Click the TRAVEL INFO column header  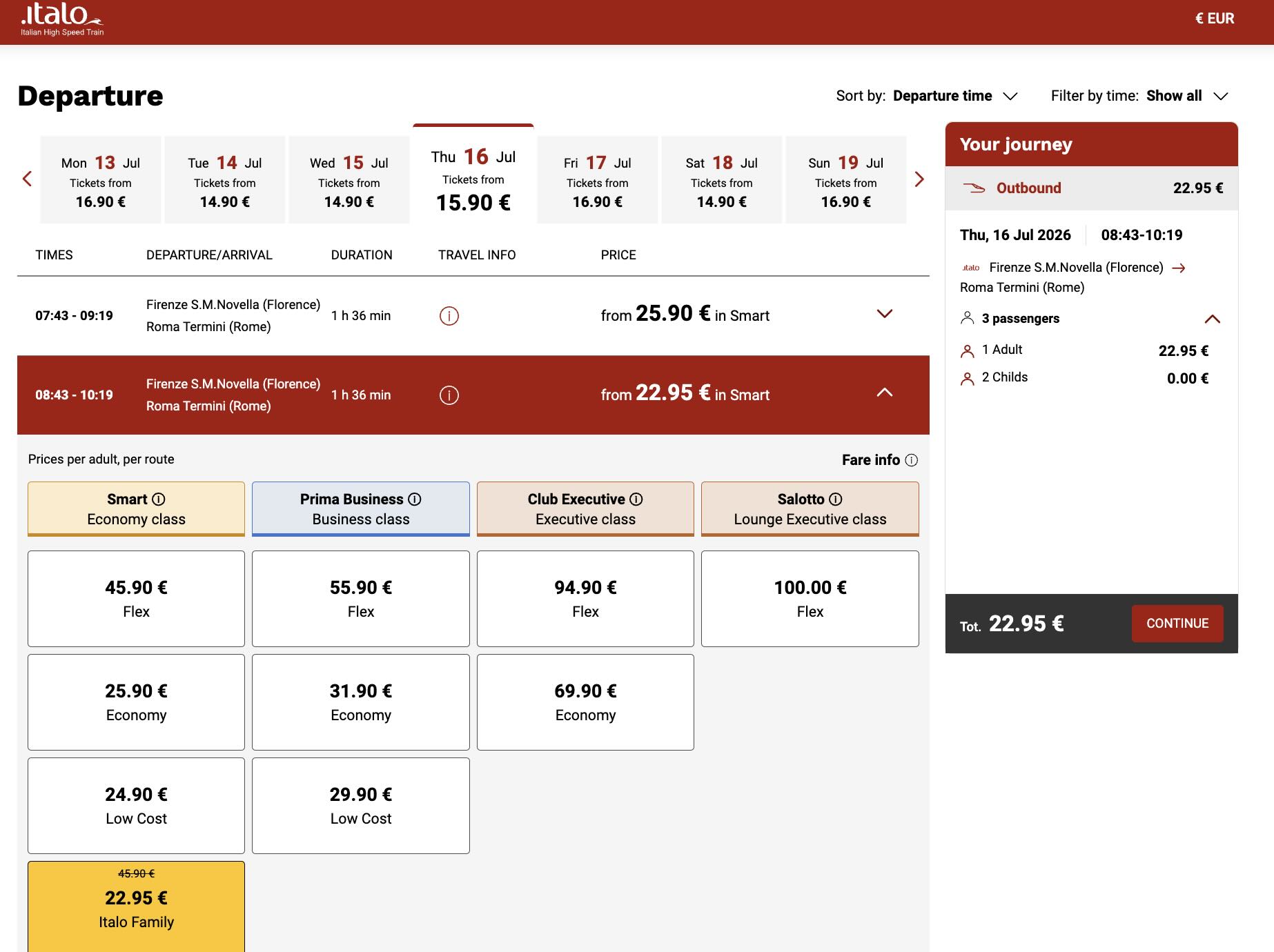click(477, 255)
